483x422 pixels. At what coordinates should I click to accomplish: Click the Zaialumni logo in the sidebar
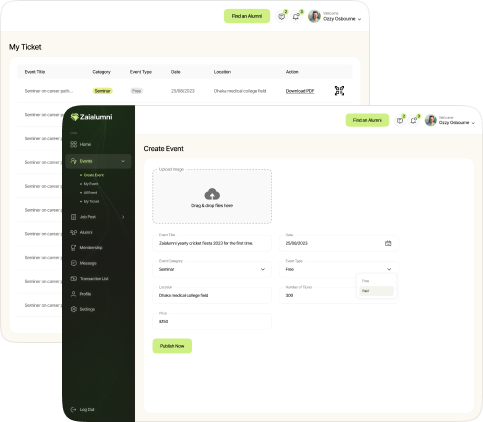91,117
